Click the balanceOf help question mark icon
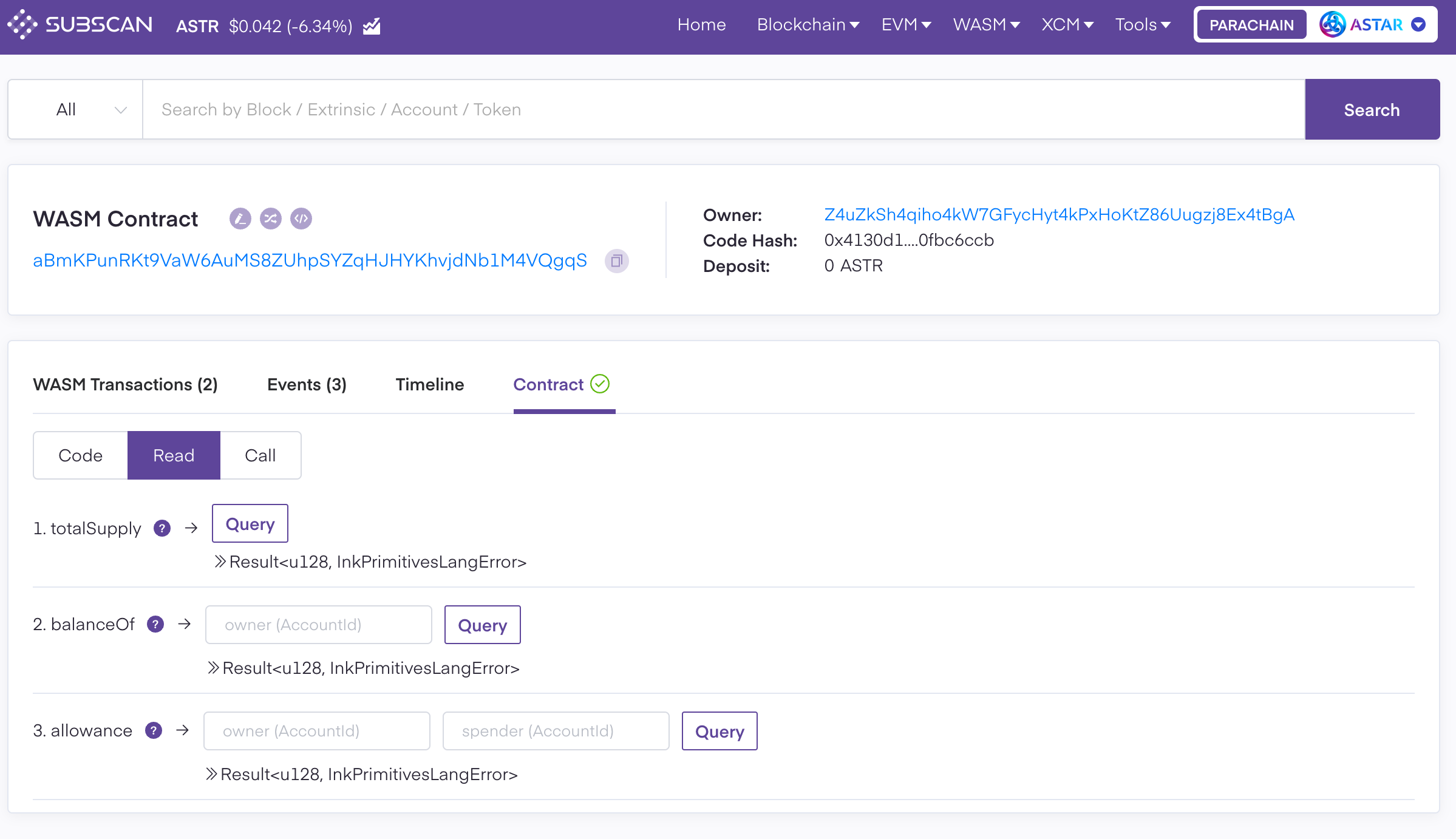Screen dimensions: 1456x839 (155, 624)
